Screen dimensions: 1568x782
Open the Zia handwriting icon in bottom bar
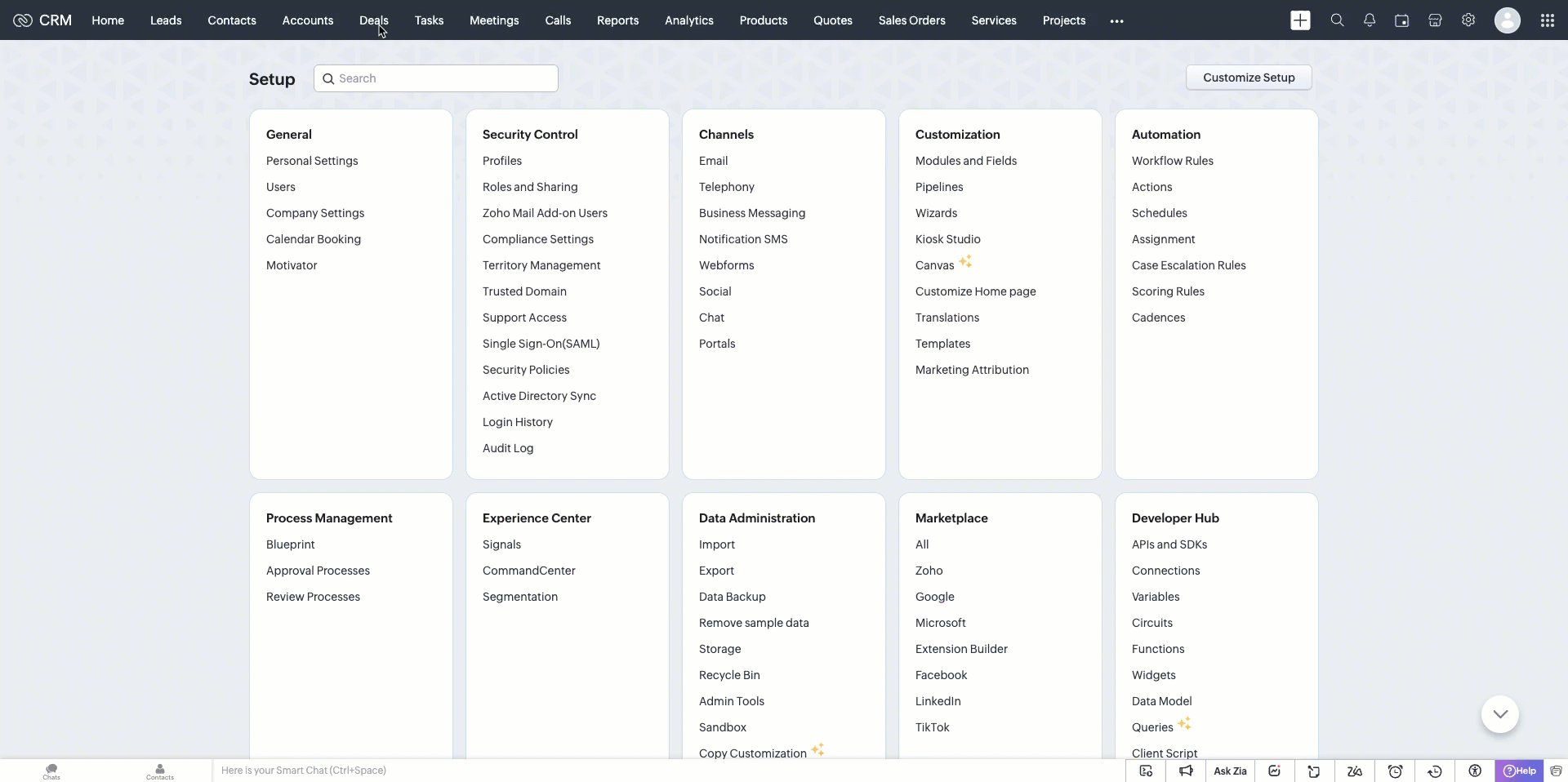pos(1355,771)
